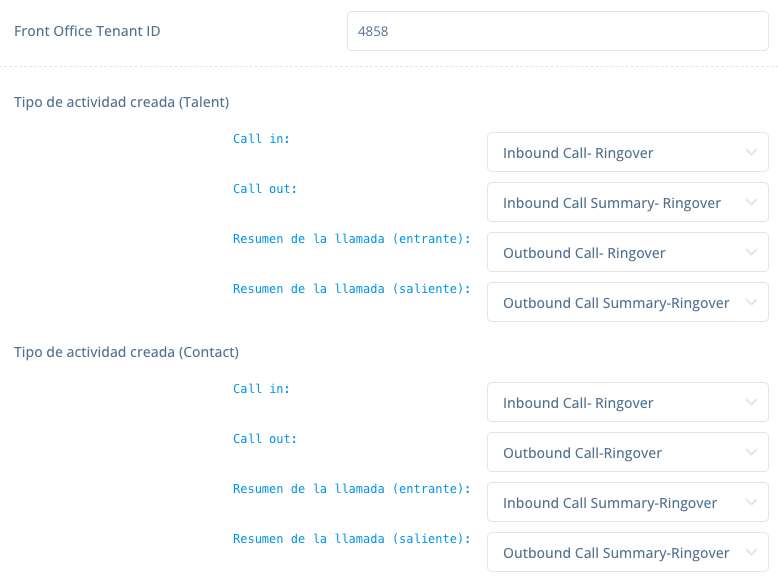Click 'Resumen de la llamada (saliente):' under Talent
Viewport: 778px width, 581px height.
point(352,289)
